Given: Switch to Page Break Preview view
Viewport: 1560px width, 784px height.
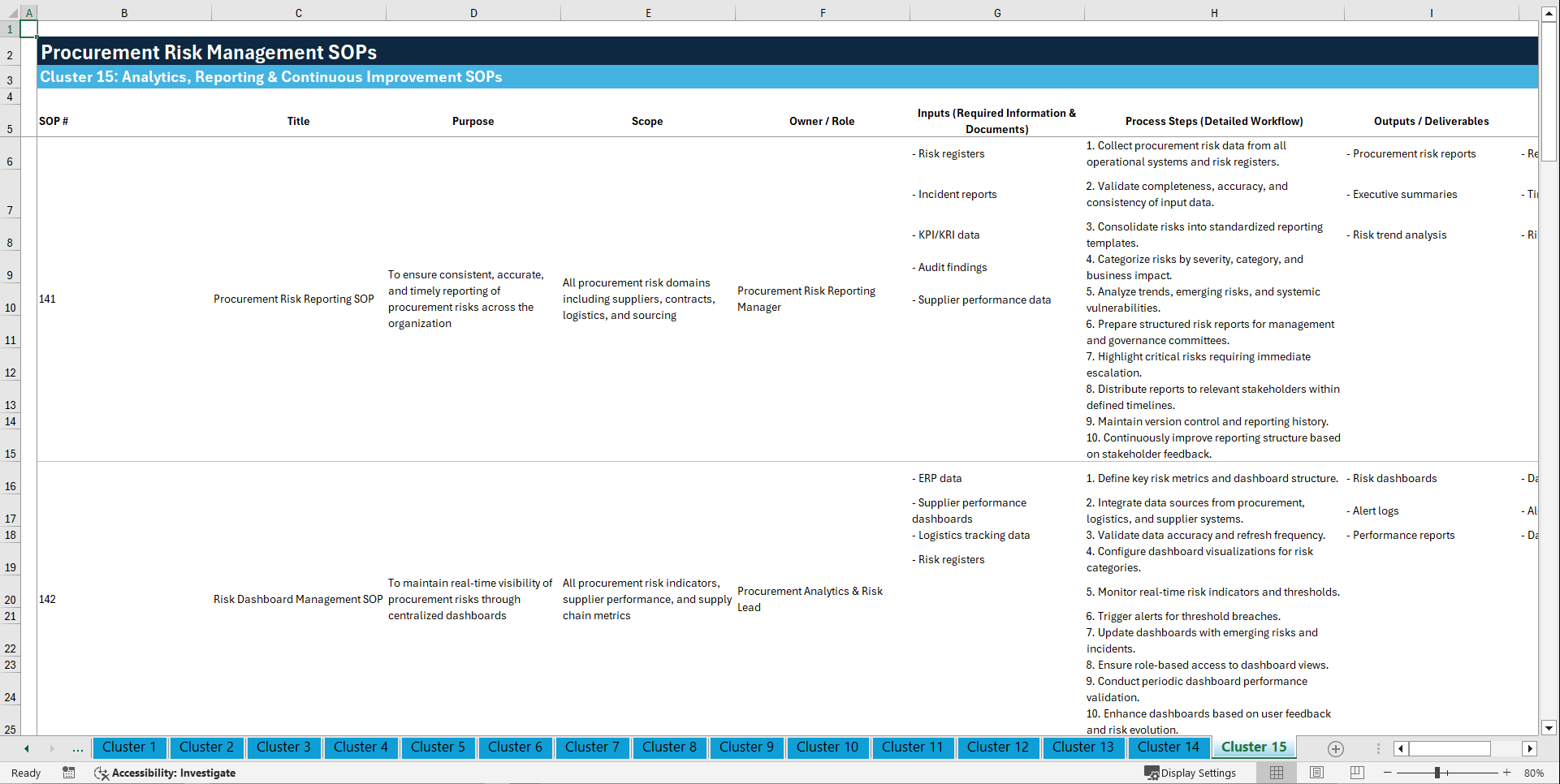Looking at the screenshot, I should pyautogui.click(x=1357, y=773).
